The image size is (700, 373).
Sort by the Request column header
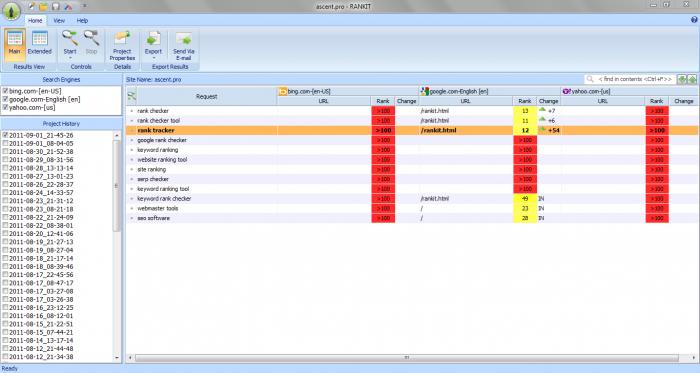tap(206, 96)
